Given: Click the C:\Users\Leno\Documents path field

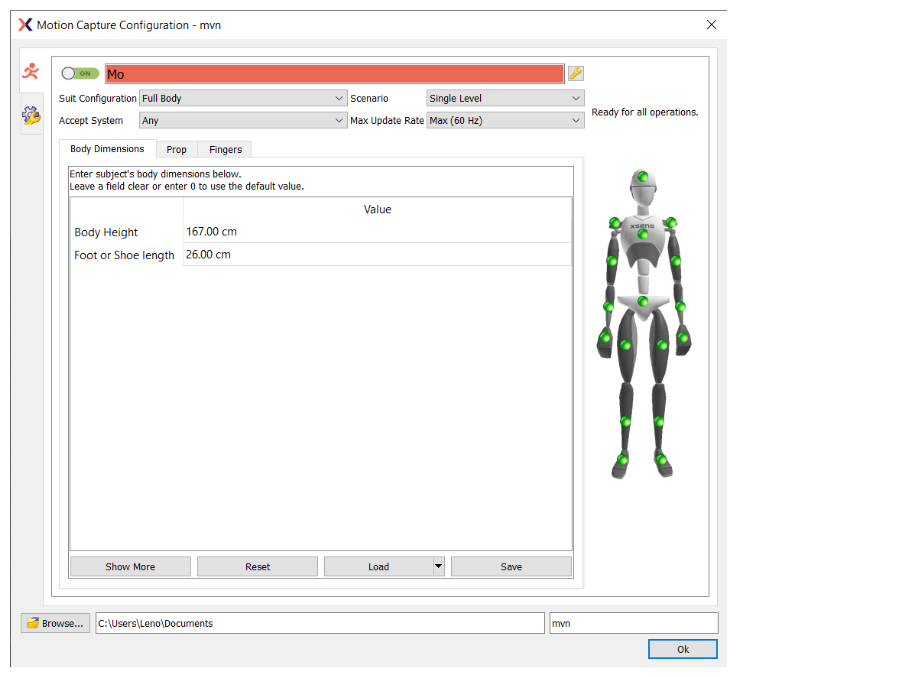Looking at the screenshot, I should (x=320, y=623).
